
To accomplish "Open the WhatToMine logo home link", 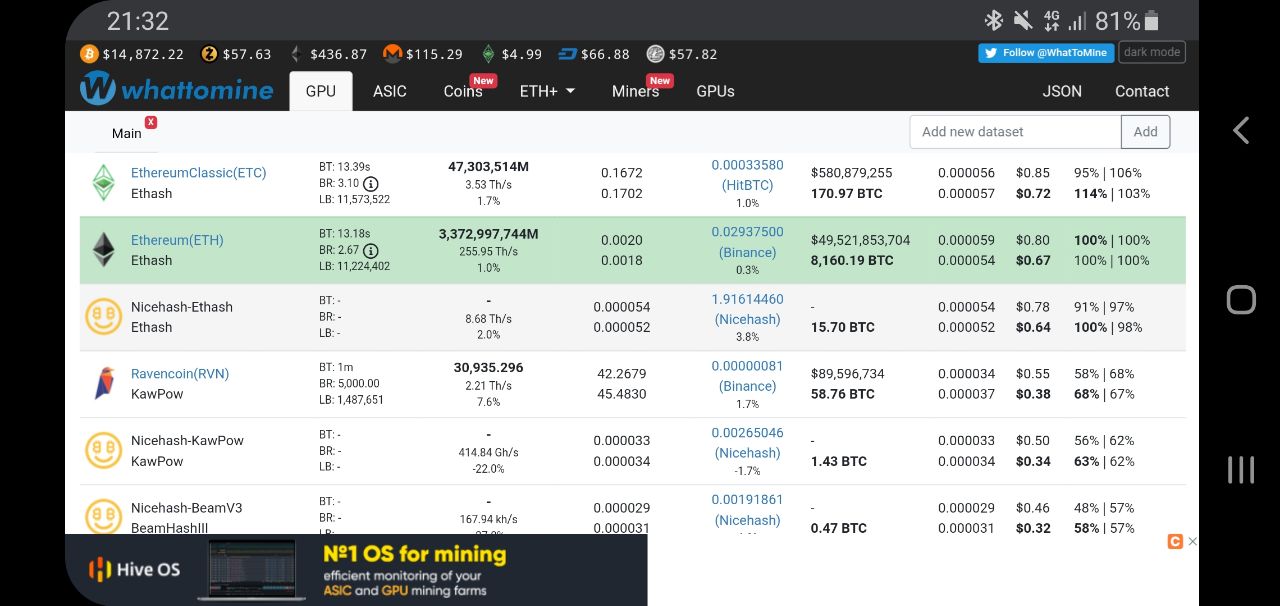I will point(176,89).
